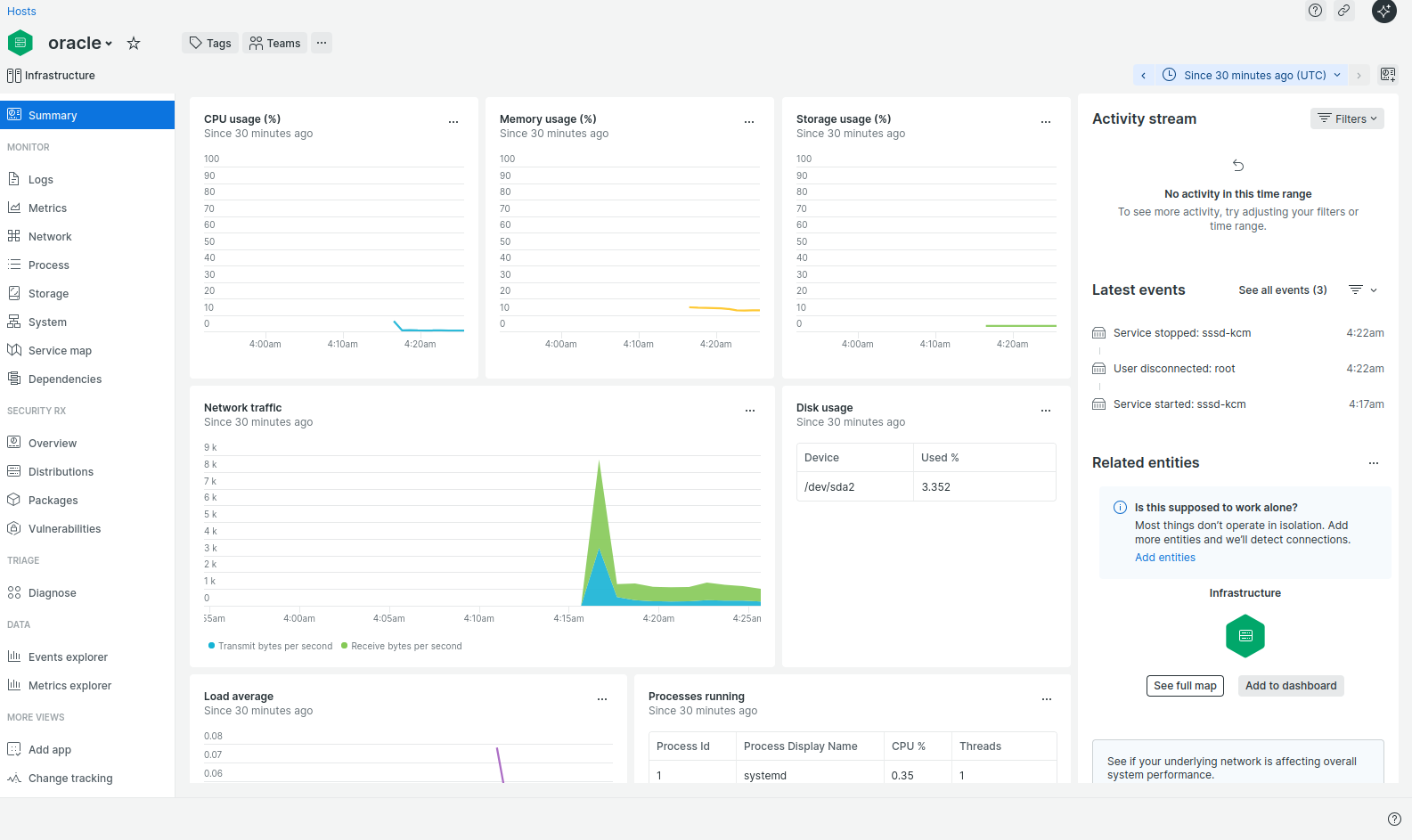Click the Add to dashboard button

[1290, 686]
